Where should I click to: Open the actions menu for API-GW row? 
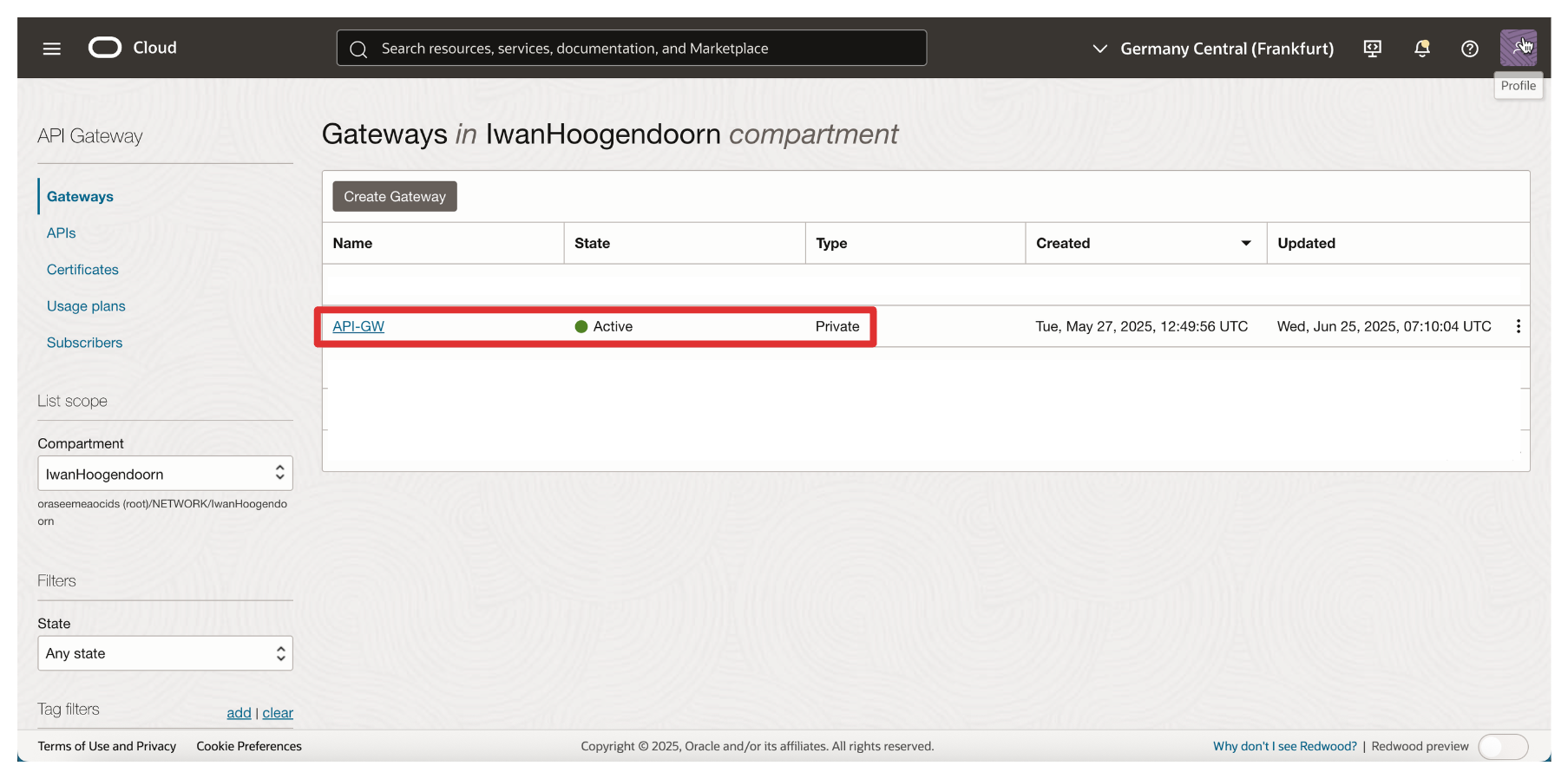coord(1518,326)
